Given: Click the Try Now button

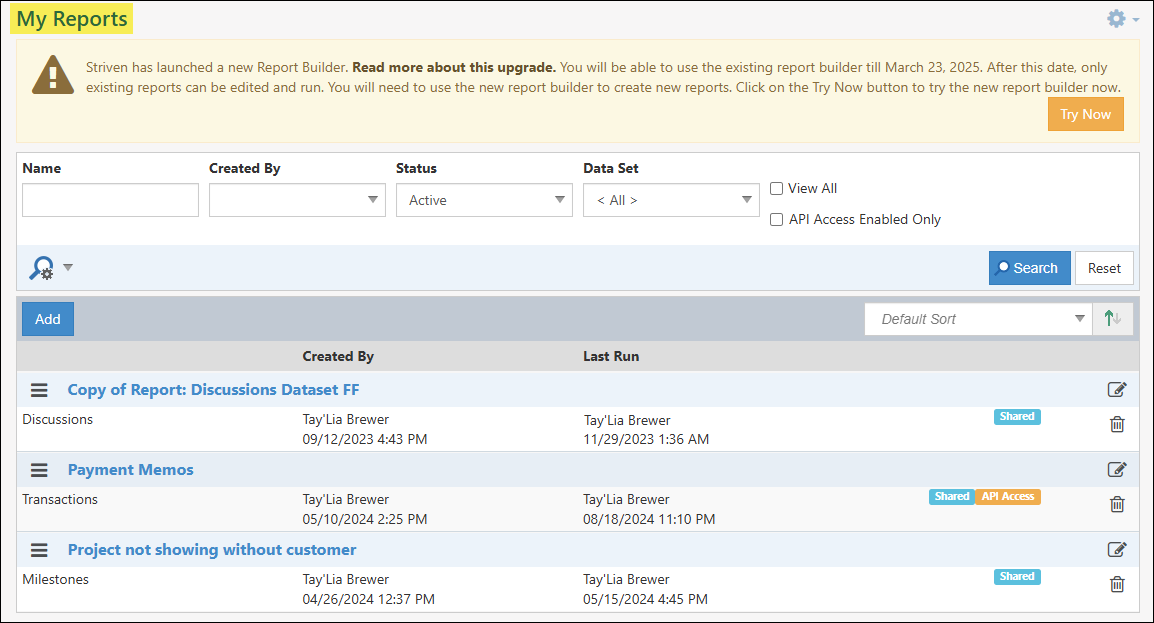Looking at the screenshot, I should point(1086,114).
